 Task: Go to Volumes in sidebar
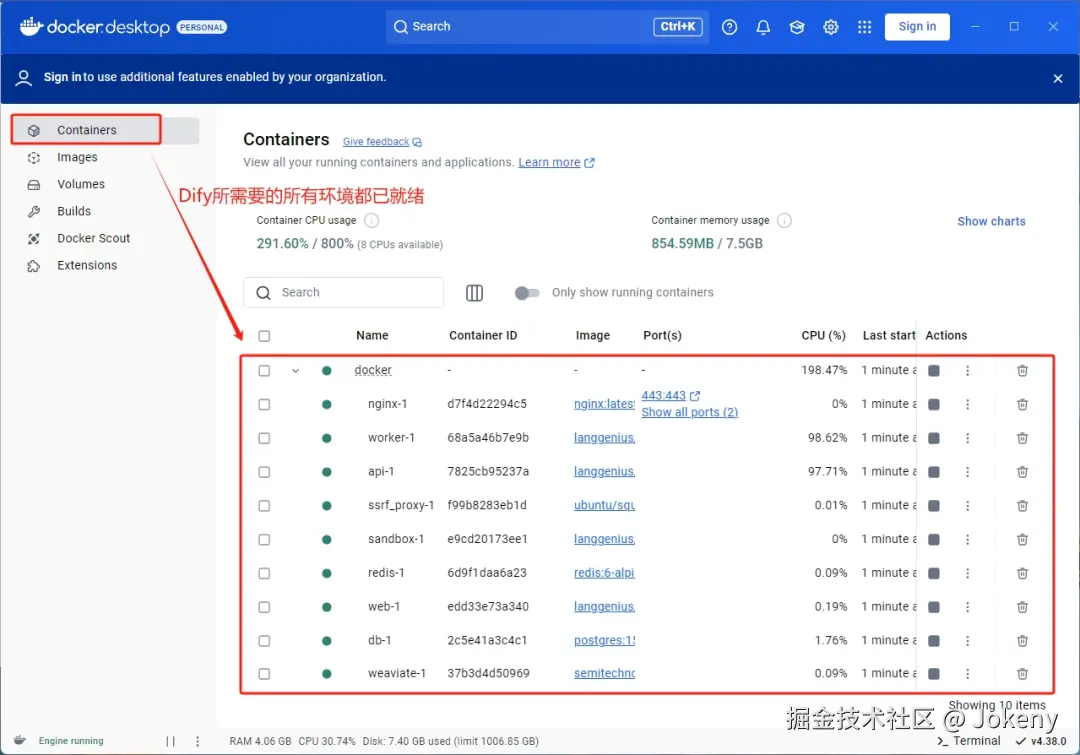click(x=81, y=185)
